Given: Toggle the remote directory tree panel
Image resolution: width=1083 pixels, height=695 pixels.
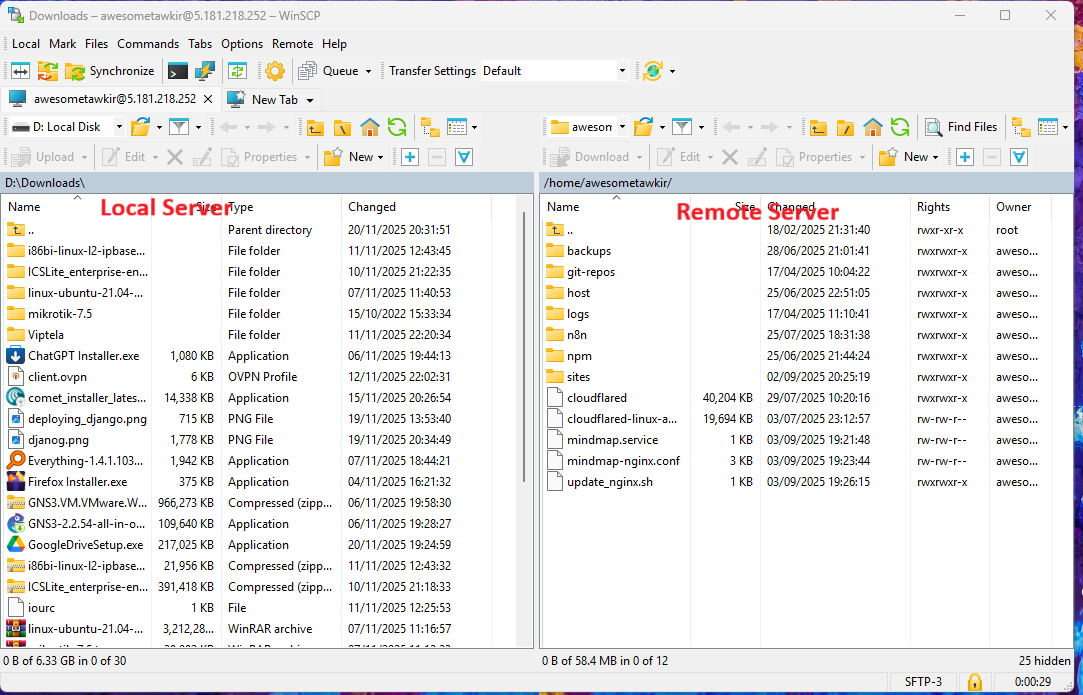Looking at the screenshot, I should tap(1020, 127).
